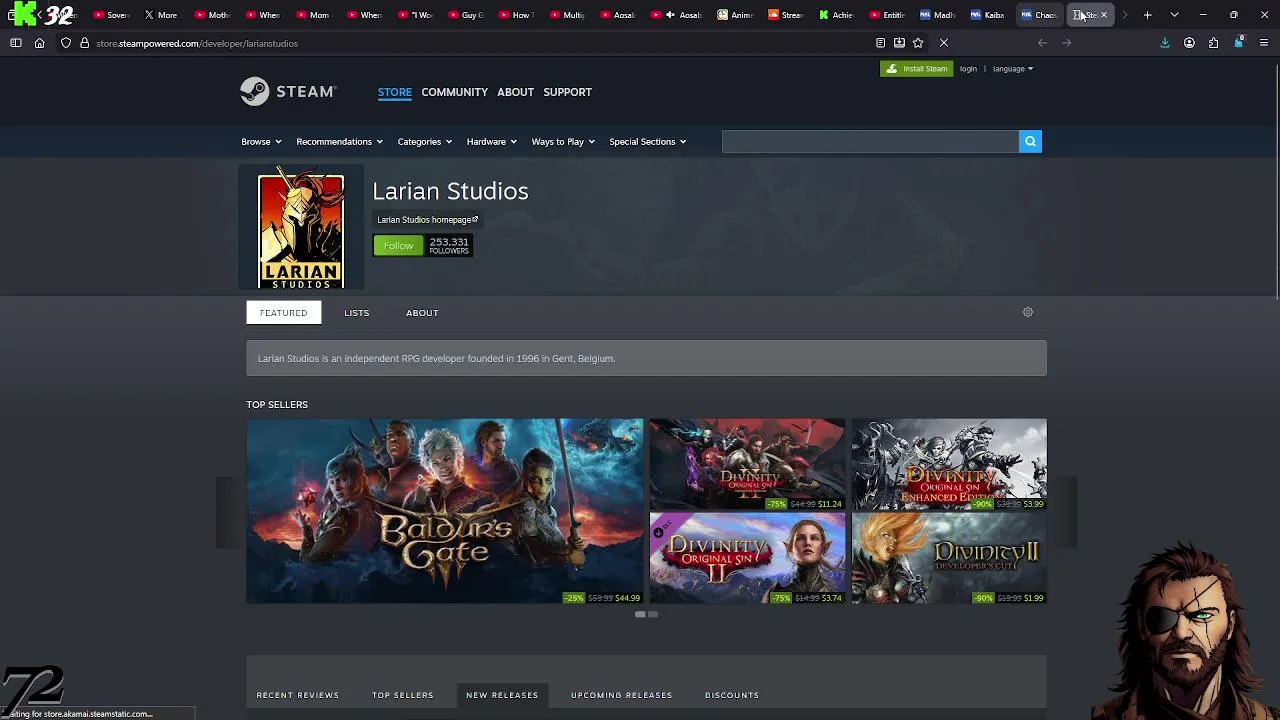Open the browser hamburger menu
1280x720 pixels.
coord(1264,43)
